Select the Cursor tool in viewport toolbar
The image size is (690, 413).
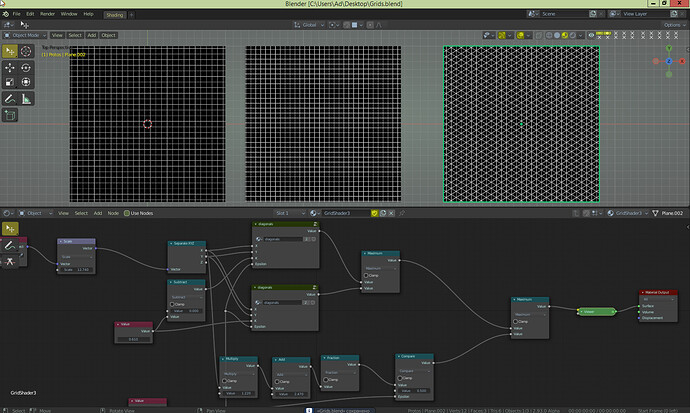point(26,51)
